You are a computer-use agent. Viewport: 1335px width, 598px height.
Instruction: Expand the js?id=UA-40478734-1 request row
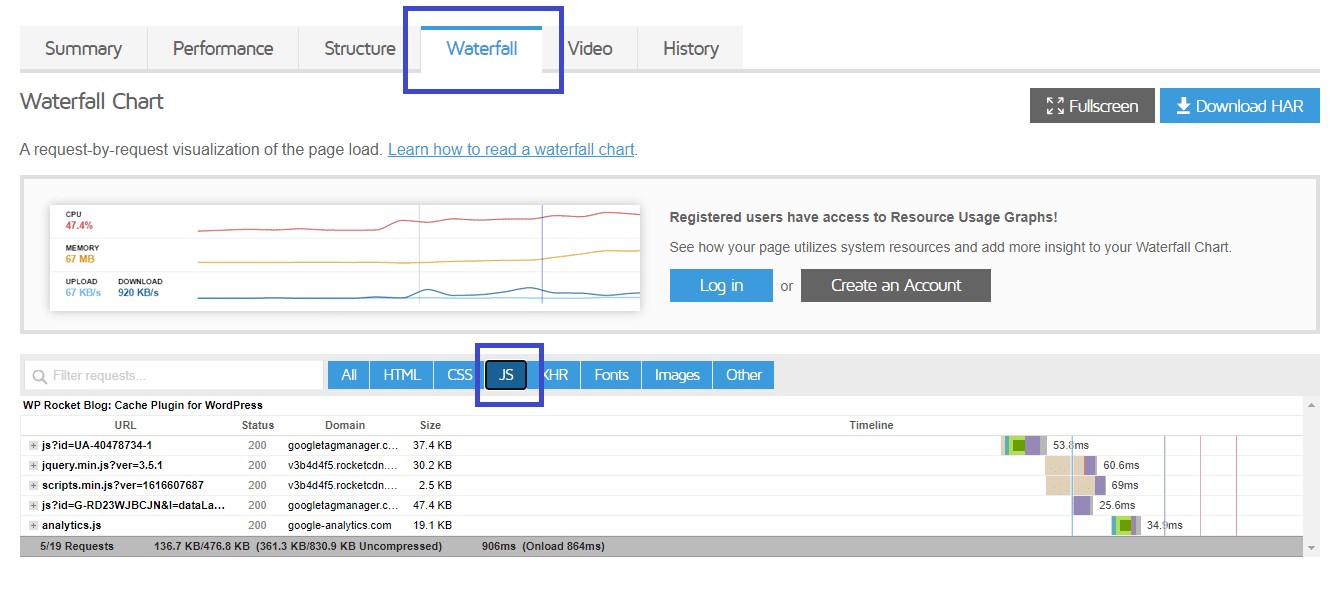[x=33, y=446]
